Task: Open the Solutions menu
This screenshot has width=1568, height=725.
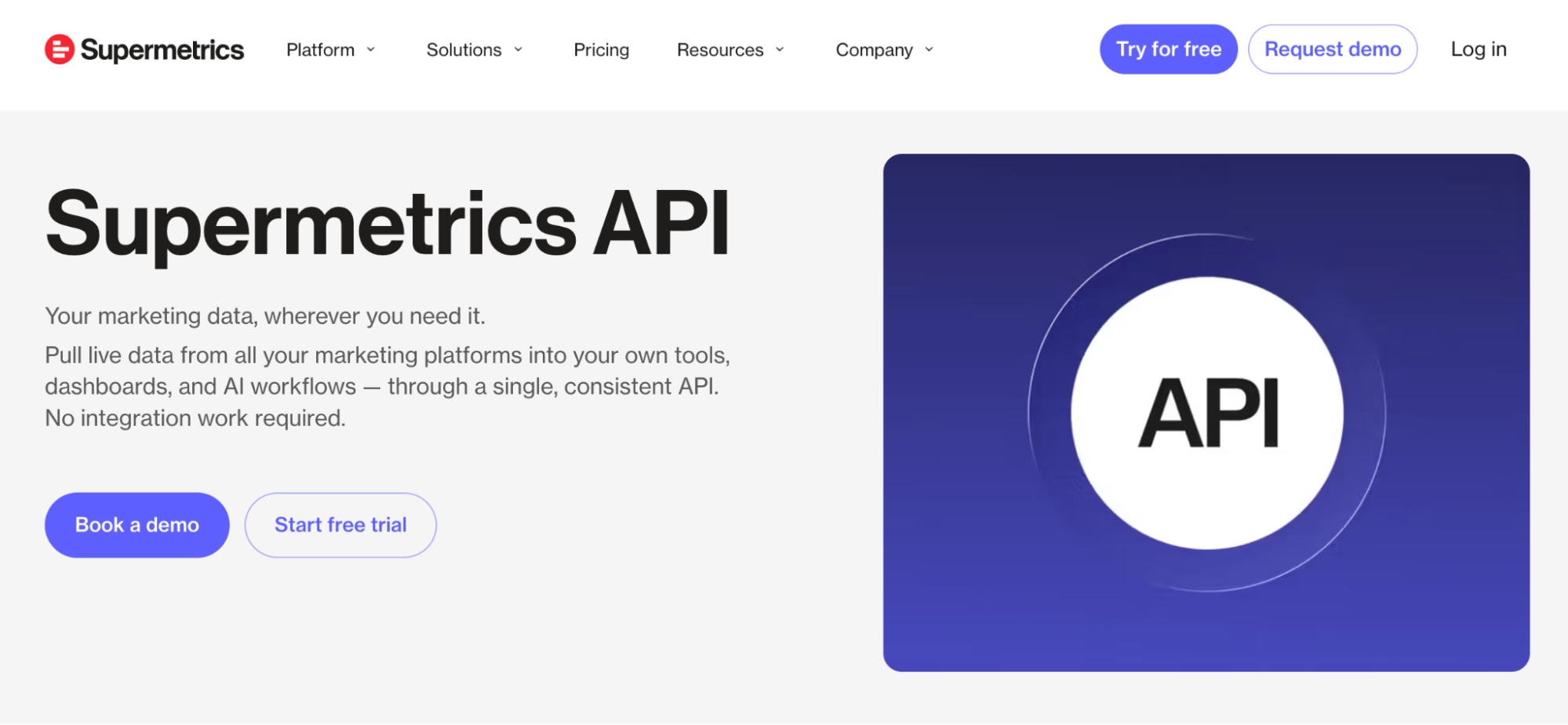Action: coord(464,49)
